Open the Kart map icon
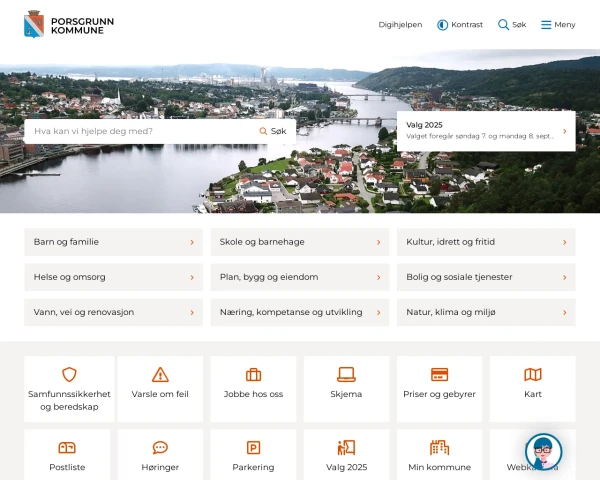Screen dimensions: 600x480 click(x=533, y=375)
